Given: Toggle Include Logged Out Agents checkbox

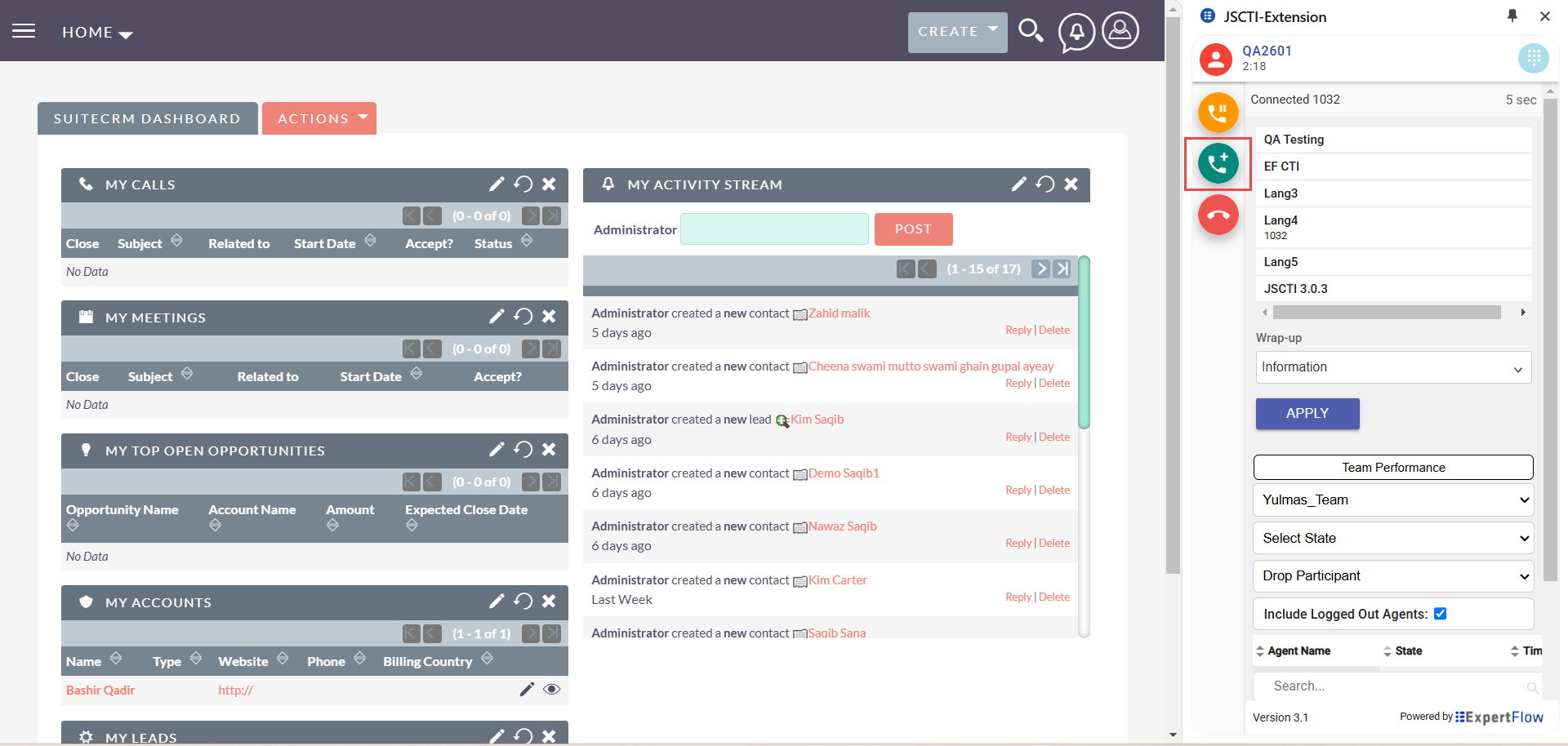Looking at the screenshot, I should 1440,614.
